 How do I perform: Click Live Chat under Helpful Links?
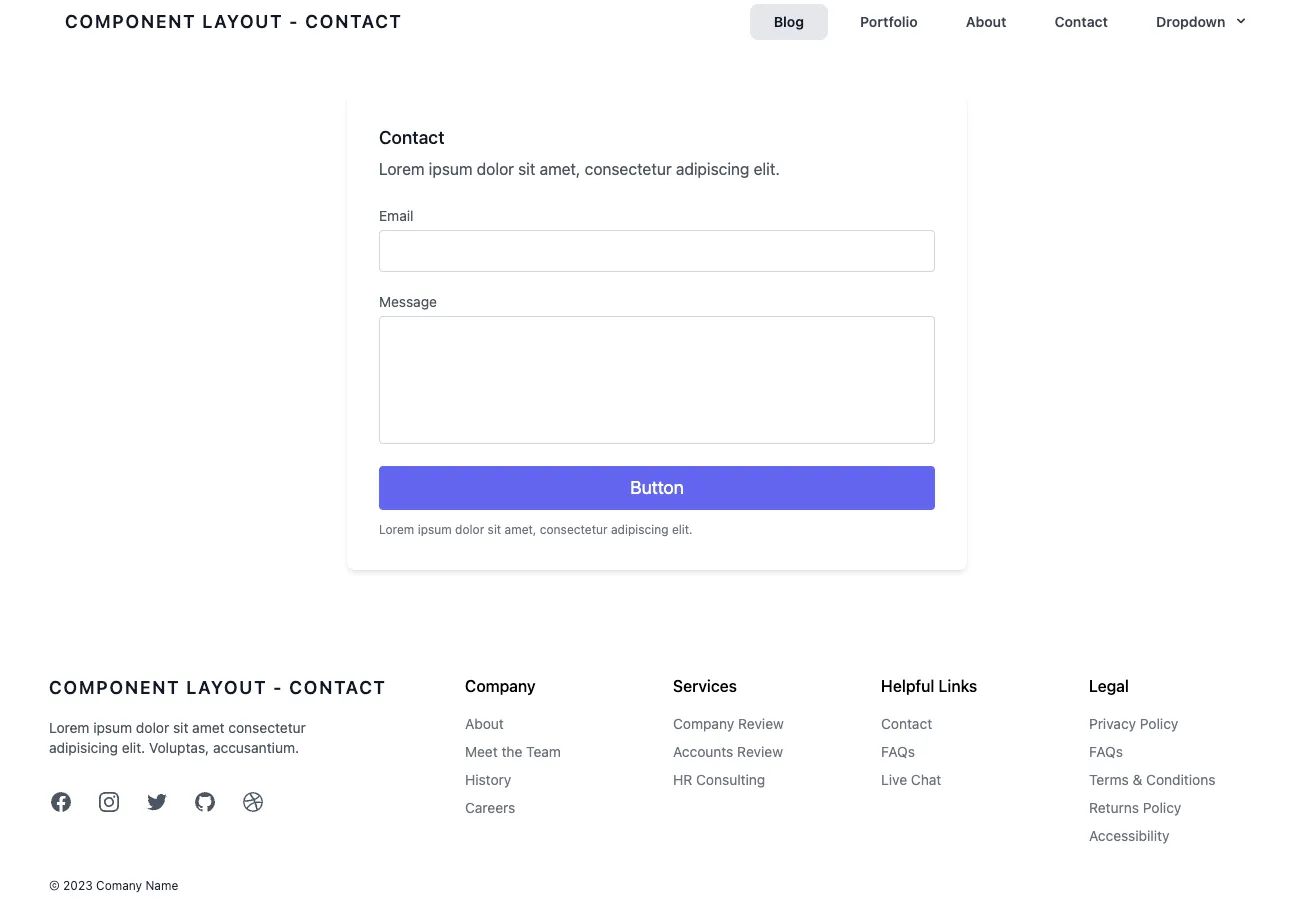click(x=910, y=780)
